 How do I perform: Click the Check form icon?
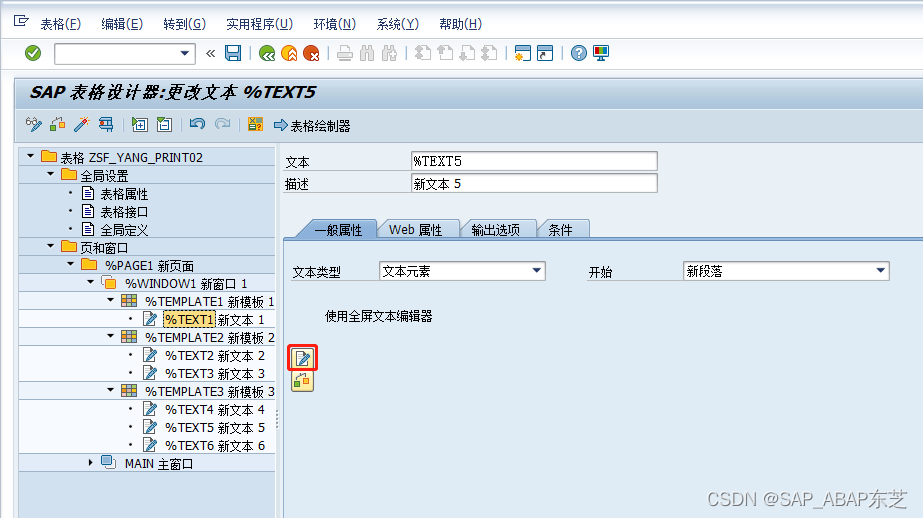pyautogui.click(x=58, y=124)
